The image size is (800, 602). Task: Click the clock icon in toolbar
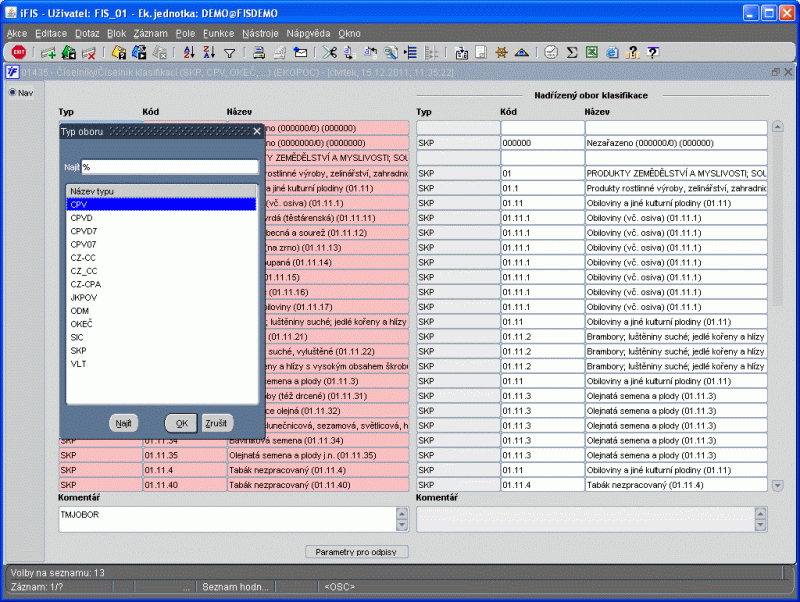[551, 52]
